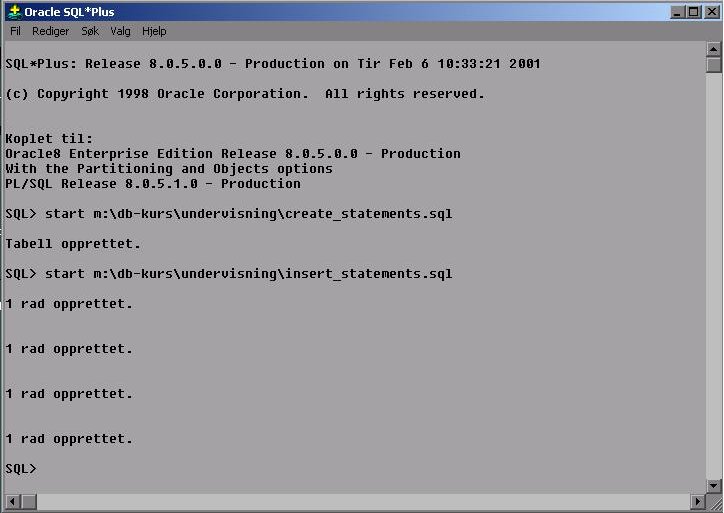Click the vertical scrollbar thumb
This screenshot has height=513, width=724.
tap(713, 65)
